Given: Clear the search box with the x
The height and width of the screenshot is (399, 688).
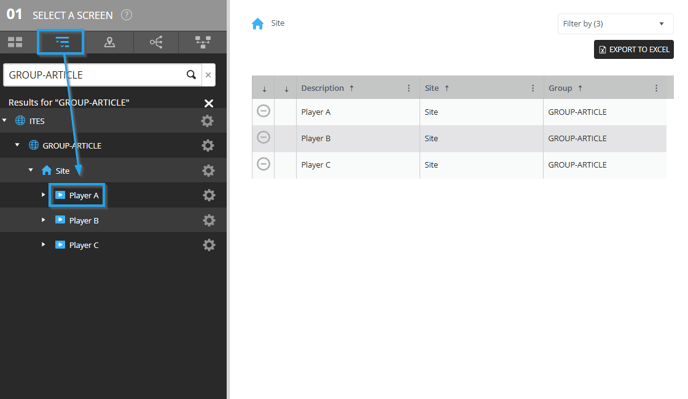Looking at the screenshot, I should pyautogui.click(x=208, y=75).
